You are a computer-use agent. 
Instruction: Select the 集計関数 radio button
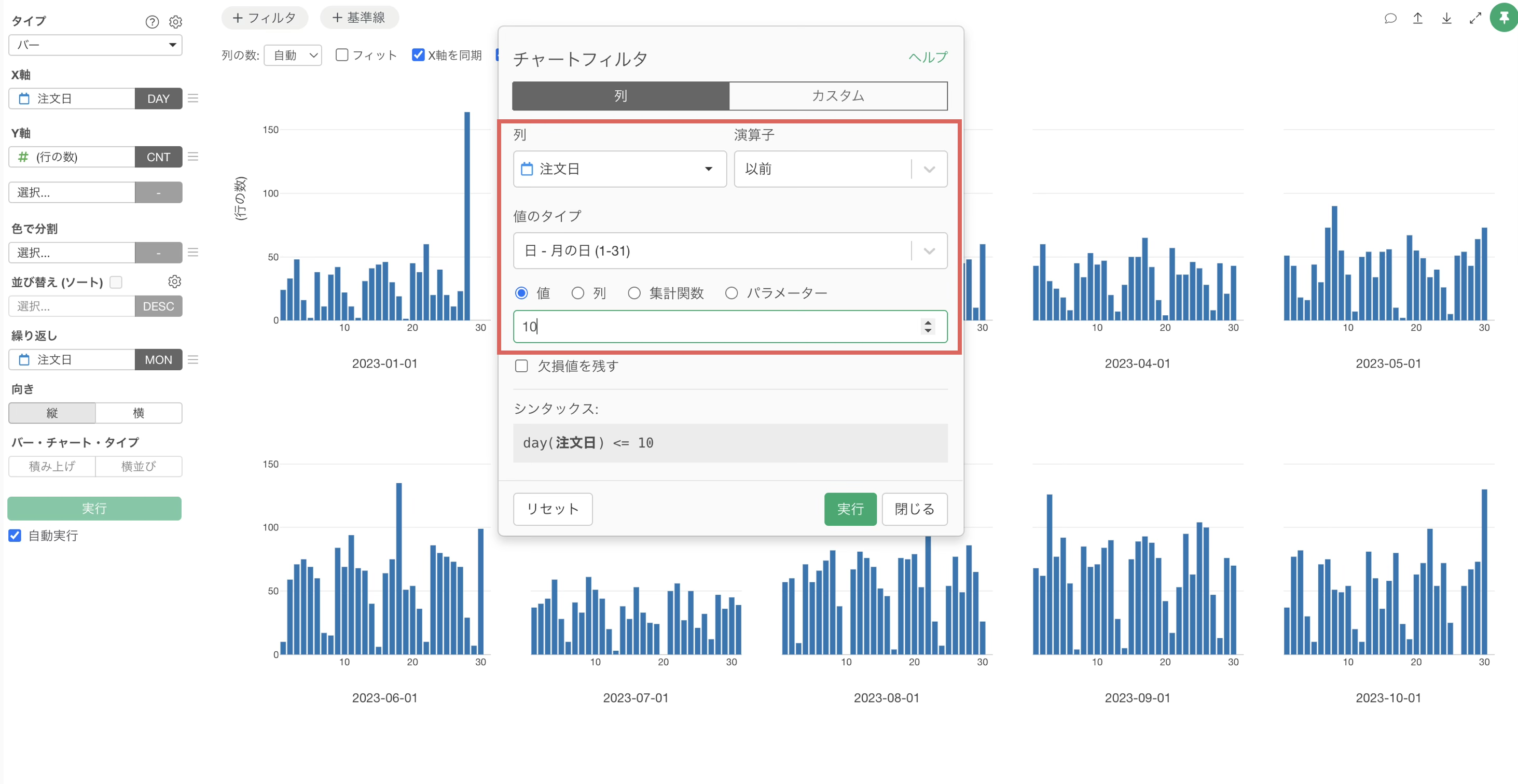(x=634, y=293)
